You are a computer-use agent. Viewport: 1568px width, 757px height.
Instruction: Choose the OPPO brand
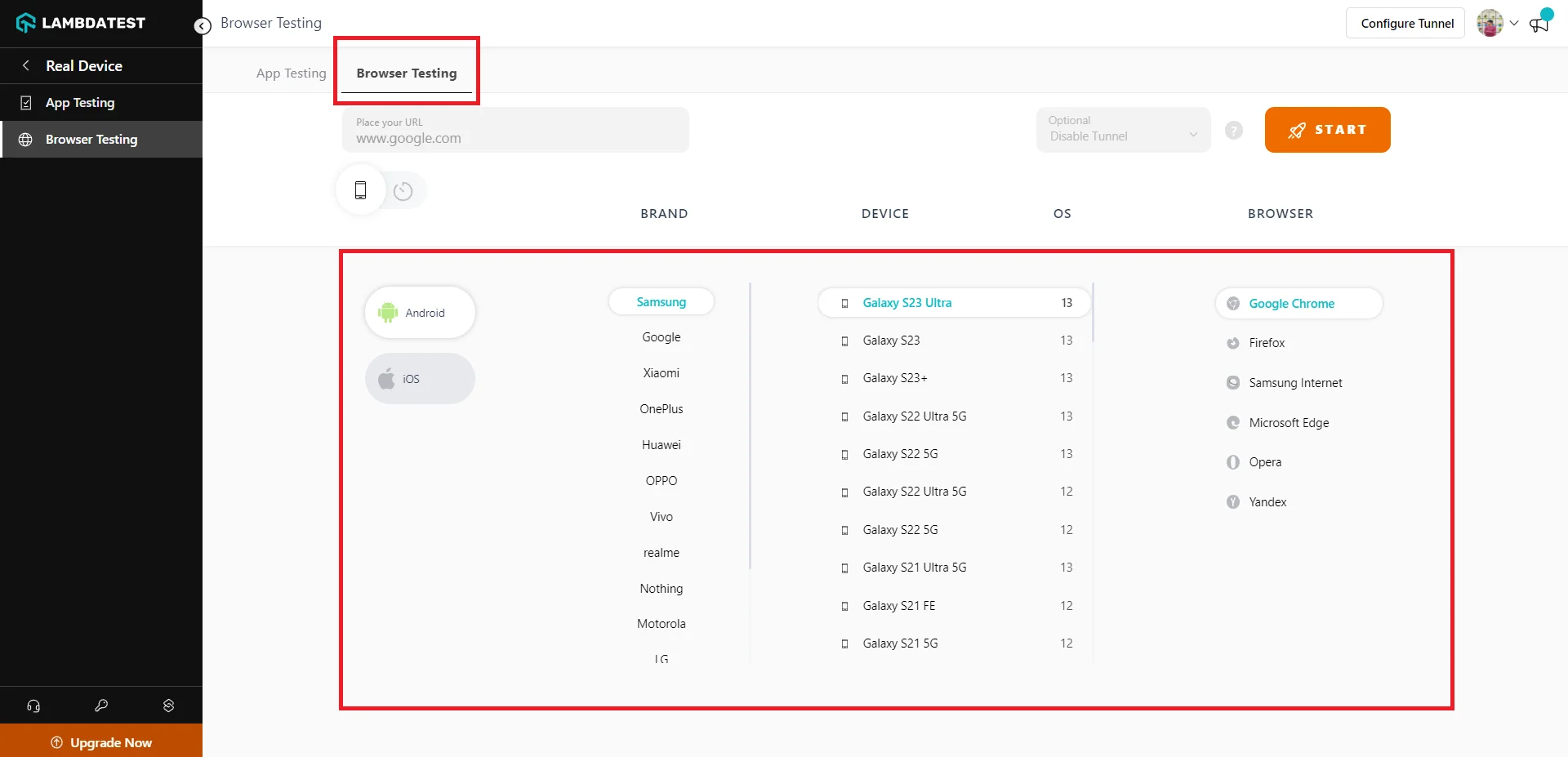(x=661, y=481)
